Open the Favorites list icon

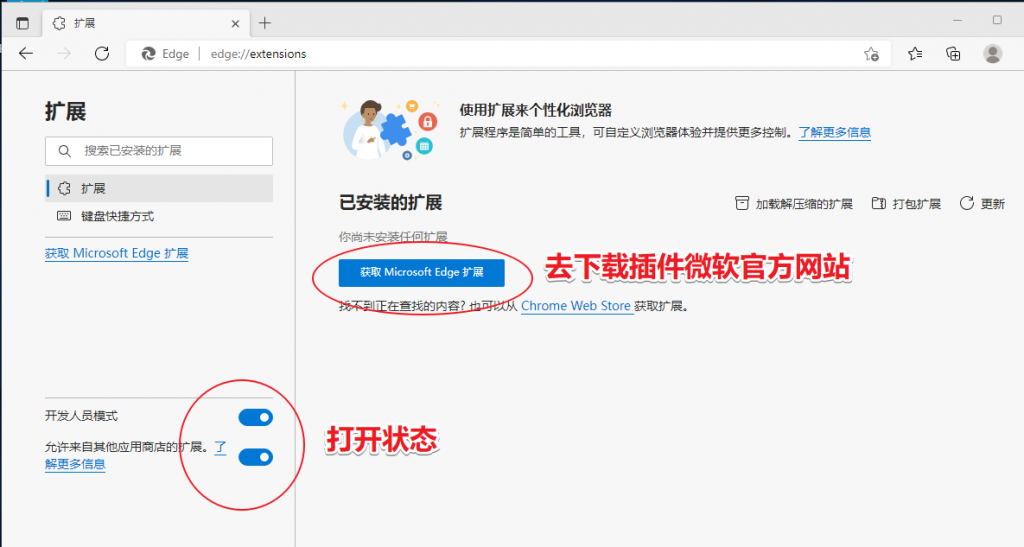(915, 54)
